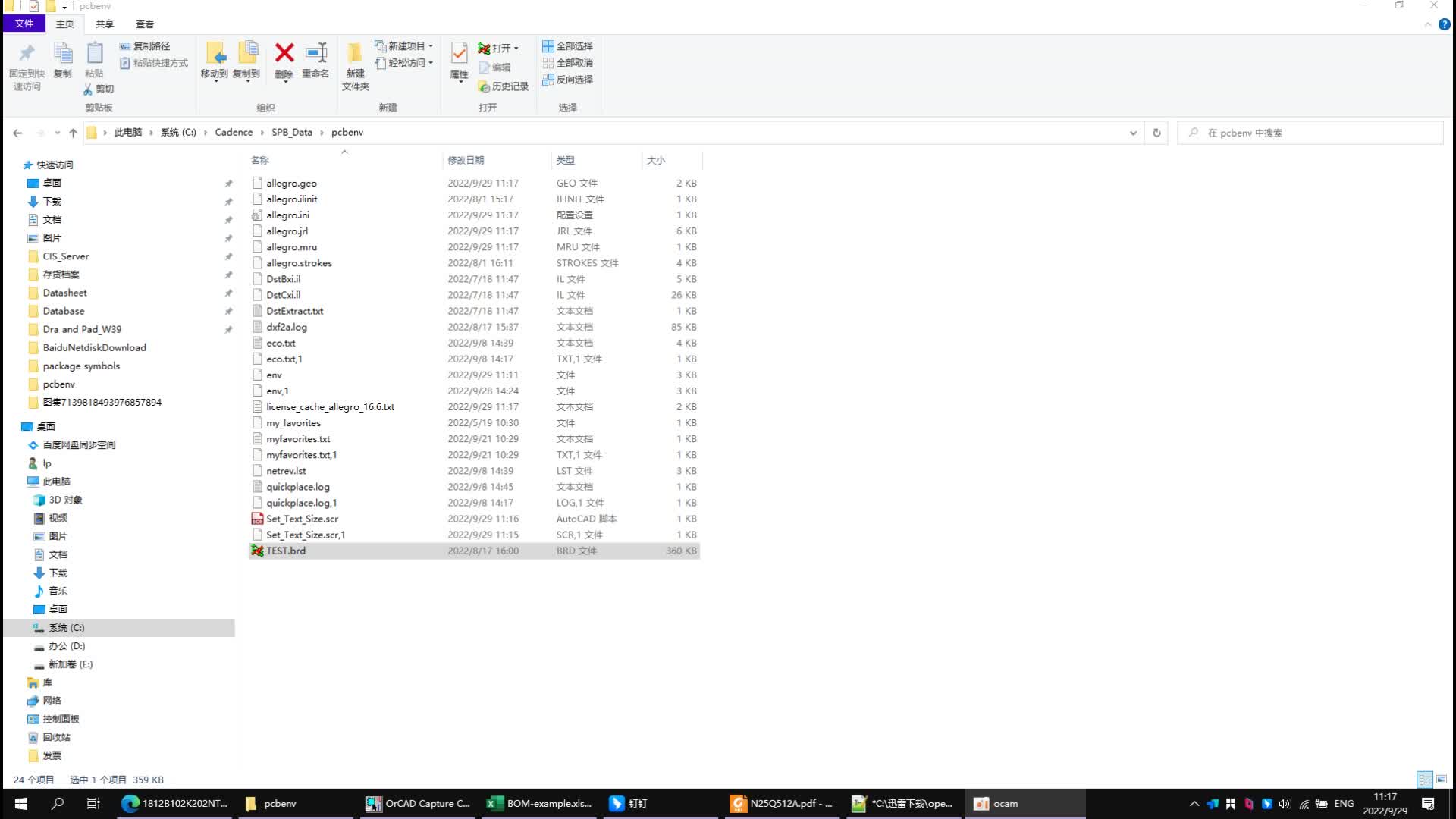1456x819 pixels.
Task: Select the Delete icon in ribbon
Action: (x=284, y=60)
